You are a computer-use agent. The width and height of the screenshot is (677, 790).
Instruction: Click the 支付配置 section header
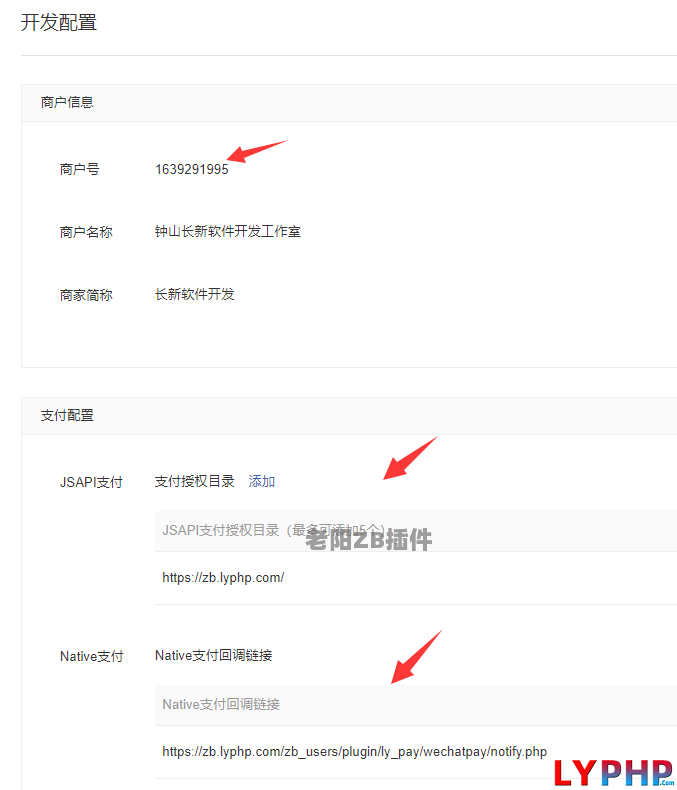(67, 415)
